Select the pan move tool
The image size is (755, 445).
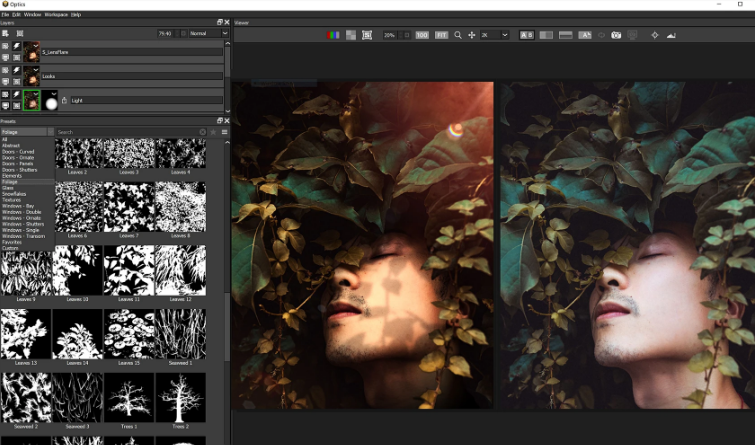[472, 35]
